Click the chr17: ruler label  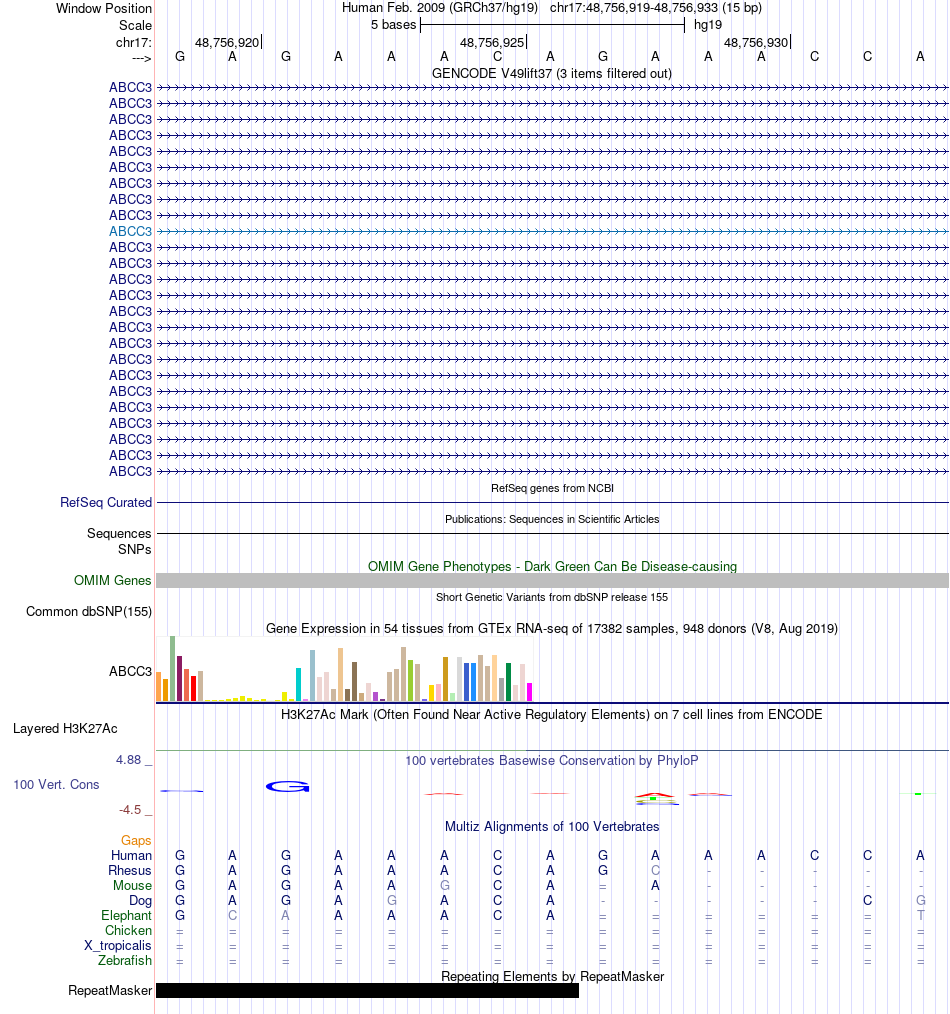coord(133,43)
